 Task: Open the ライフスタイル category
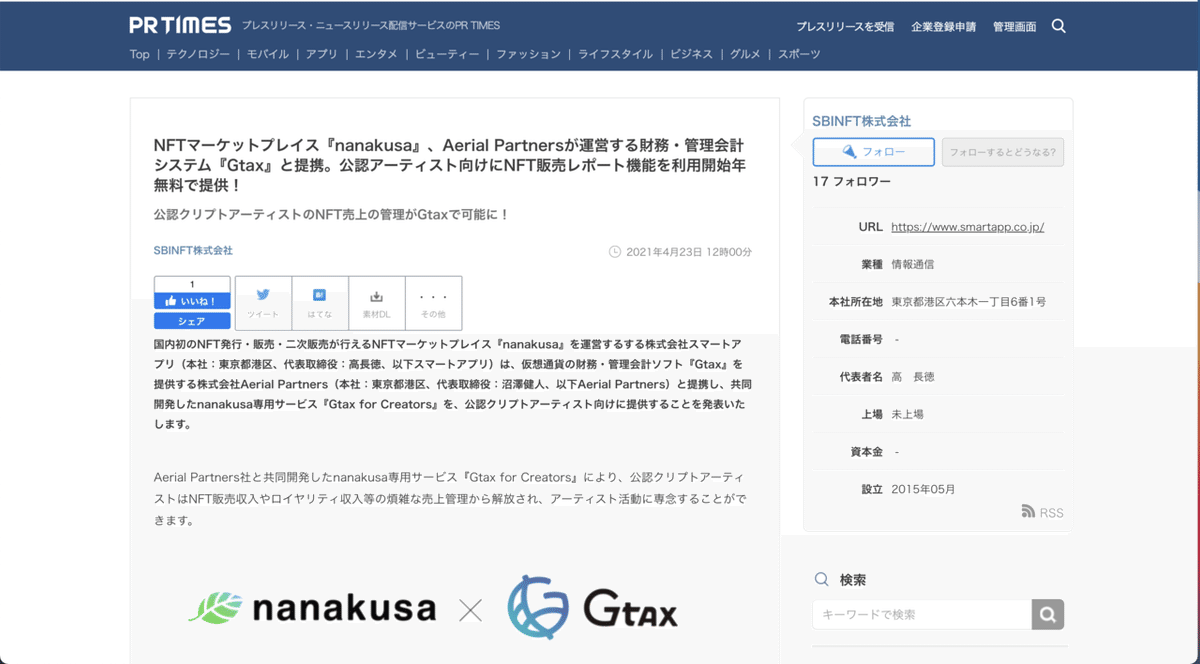(615, 54)
